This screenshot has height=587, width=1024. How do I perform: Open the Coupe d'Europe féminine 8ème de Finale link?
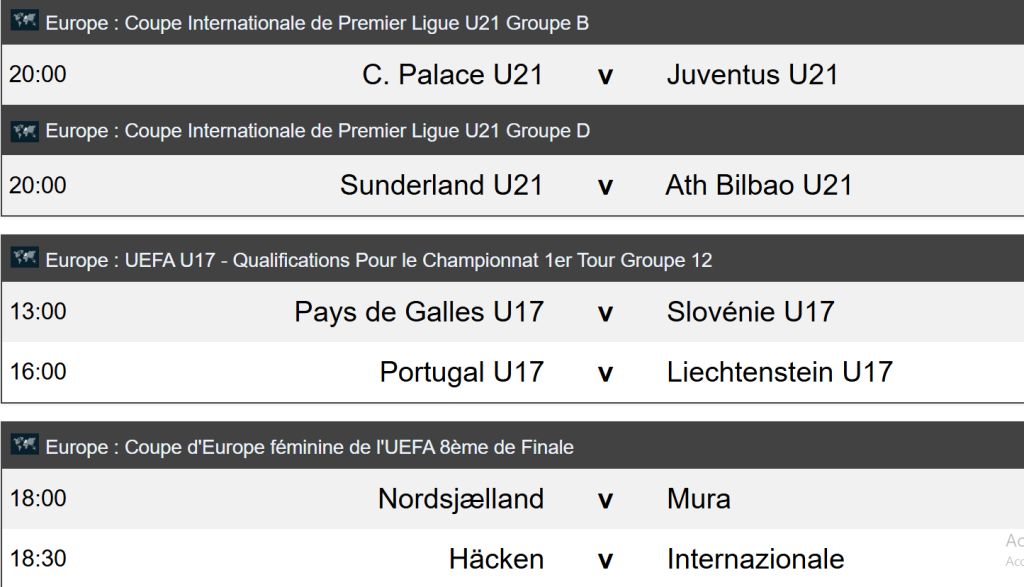click(x=310, y=447)
